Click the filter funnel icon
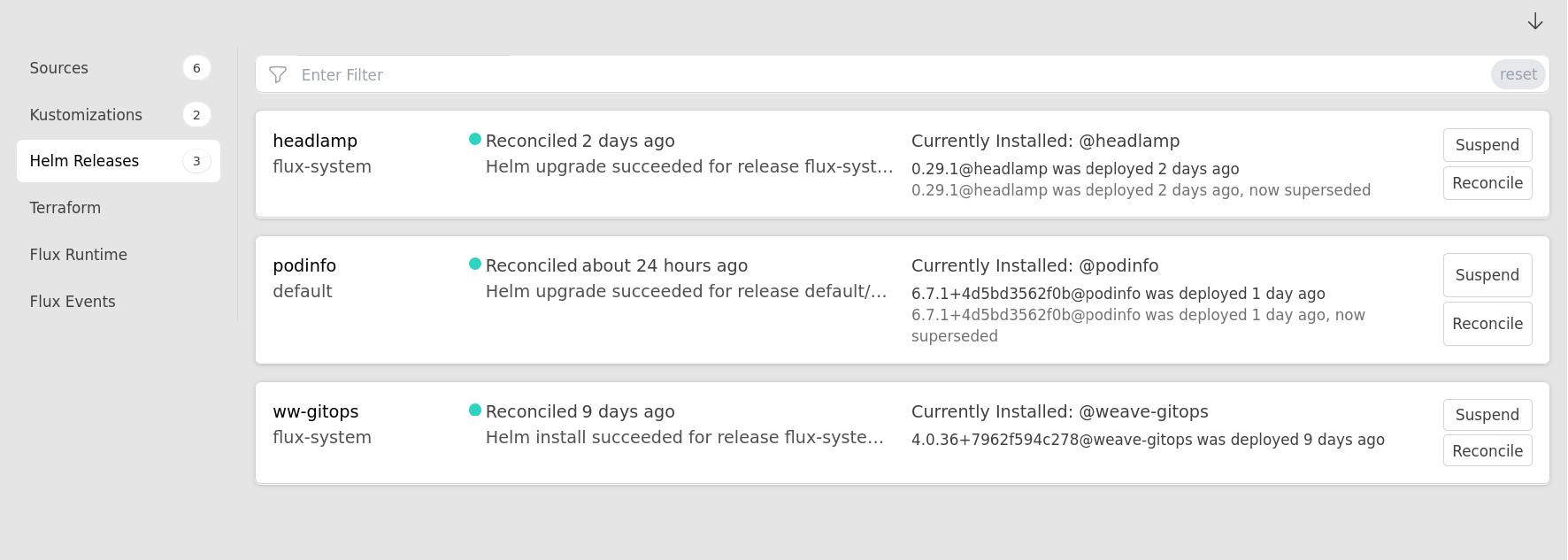Viewport: 1568px width, 560px height. [278, 75]
